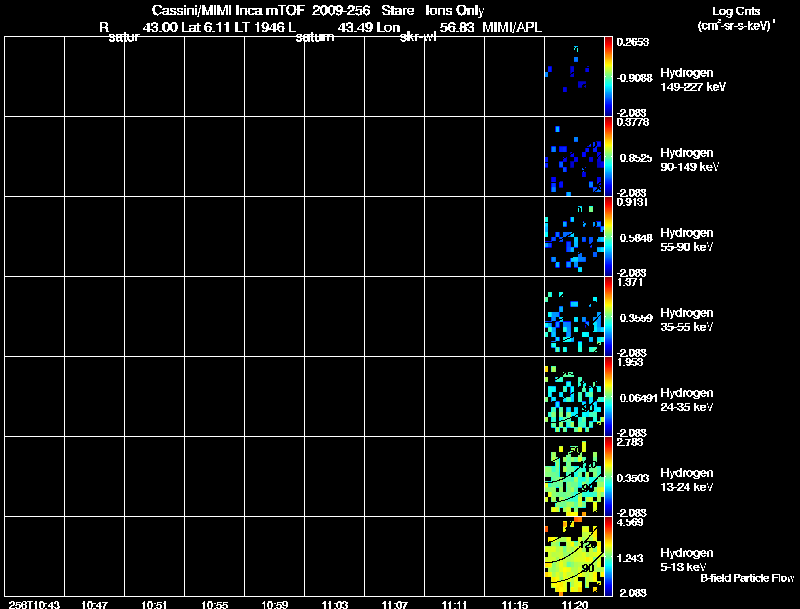Click the Hydrogen 149-227 keV image panel

point(574,77)
